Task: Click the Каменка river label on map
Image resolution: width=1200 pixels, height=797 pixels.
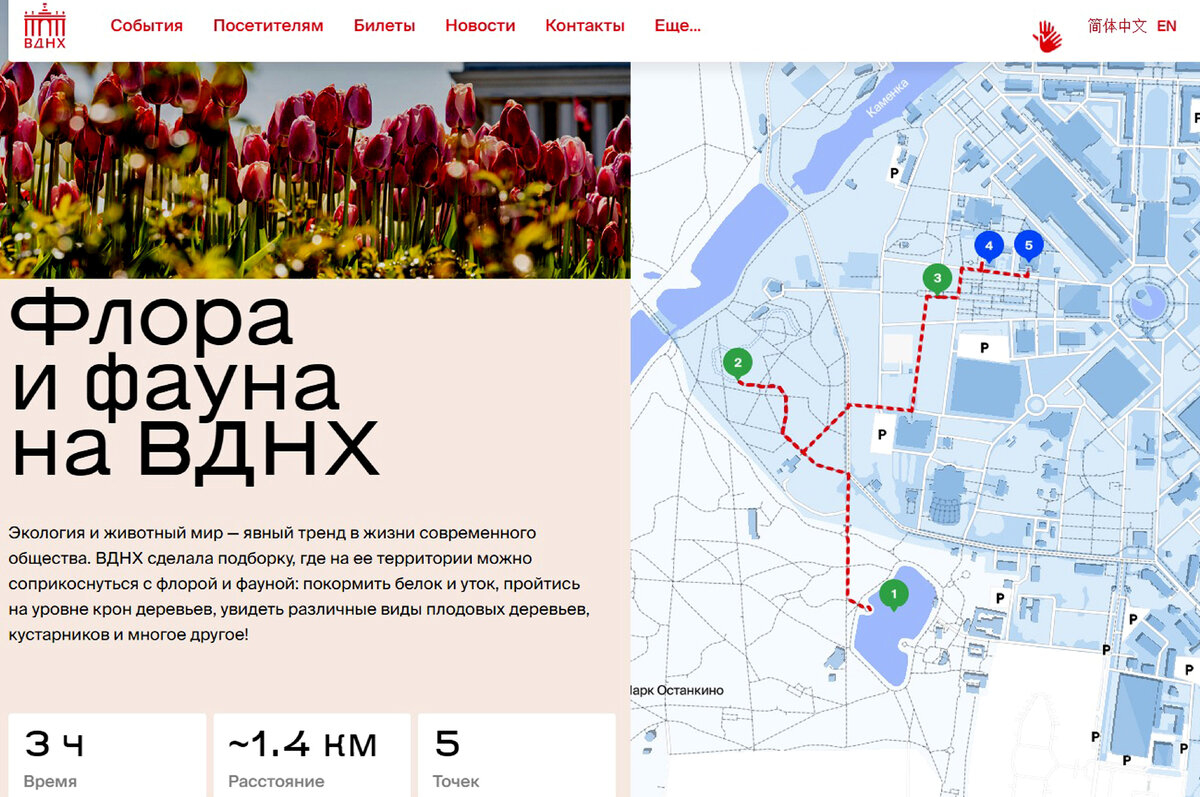Action: click(887, 98)
